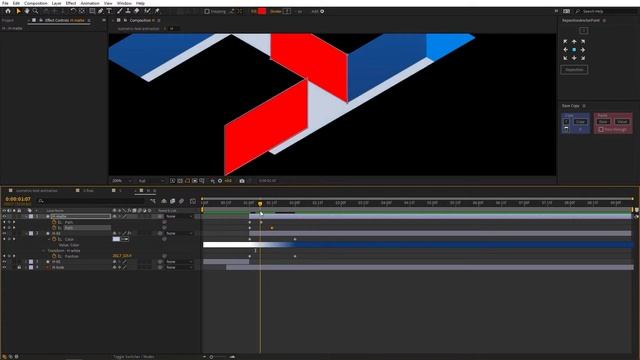Viewport: 640px width, 360px height.
Task: Toggle the stopwatch for the first Path property
Action: 54,222
